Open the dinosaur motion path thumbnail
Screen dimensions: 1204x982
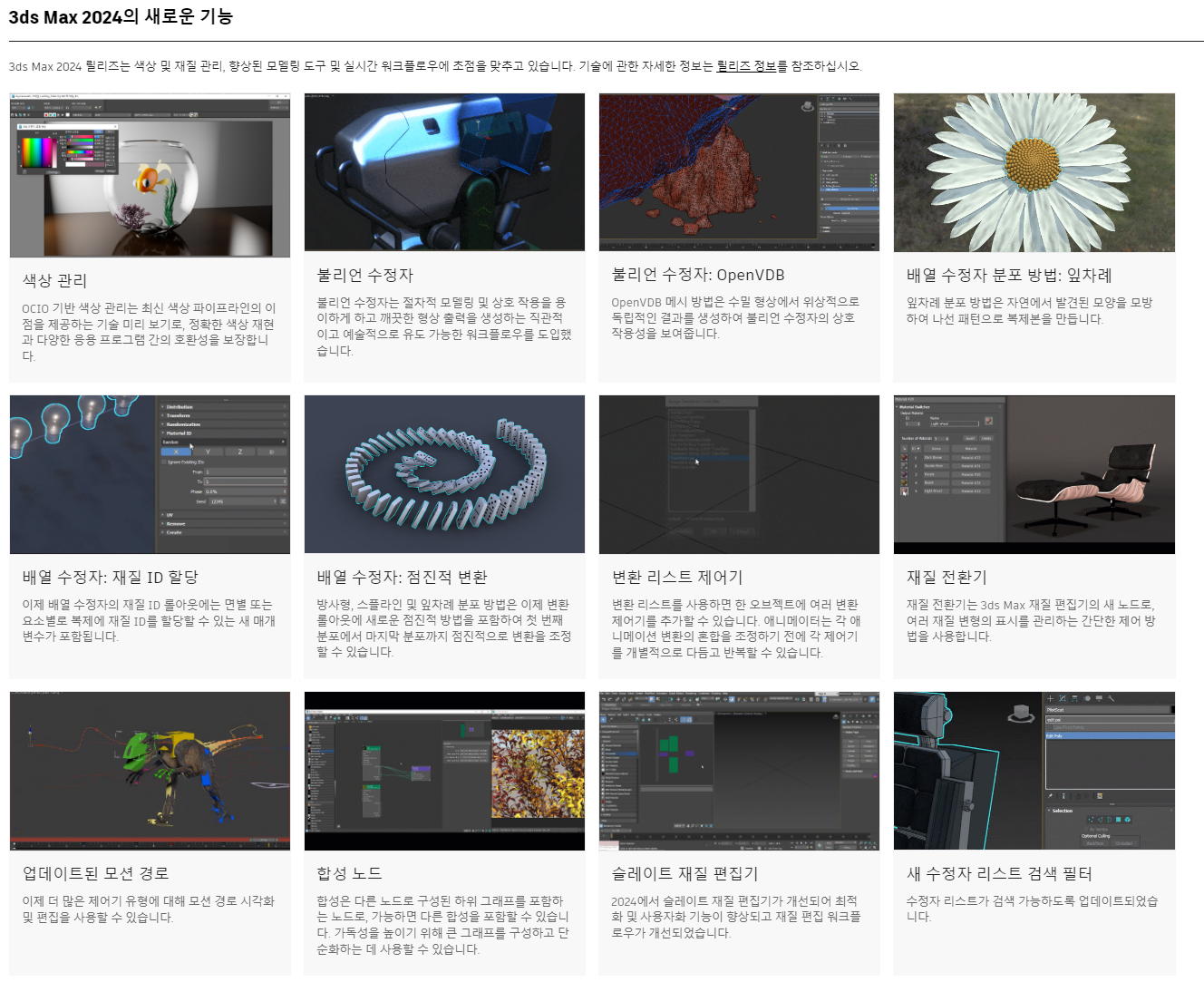150,771
